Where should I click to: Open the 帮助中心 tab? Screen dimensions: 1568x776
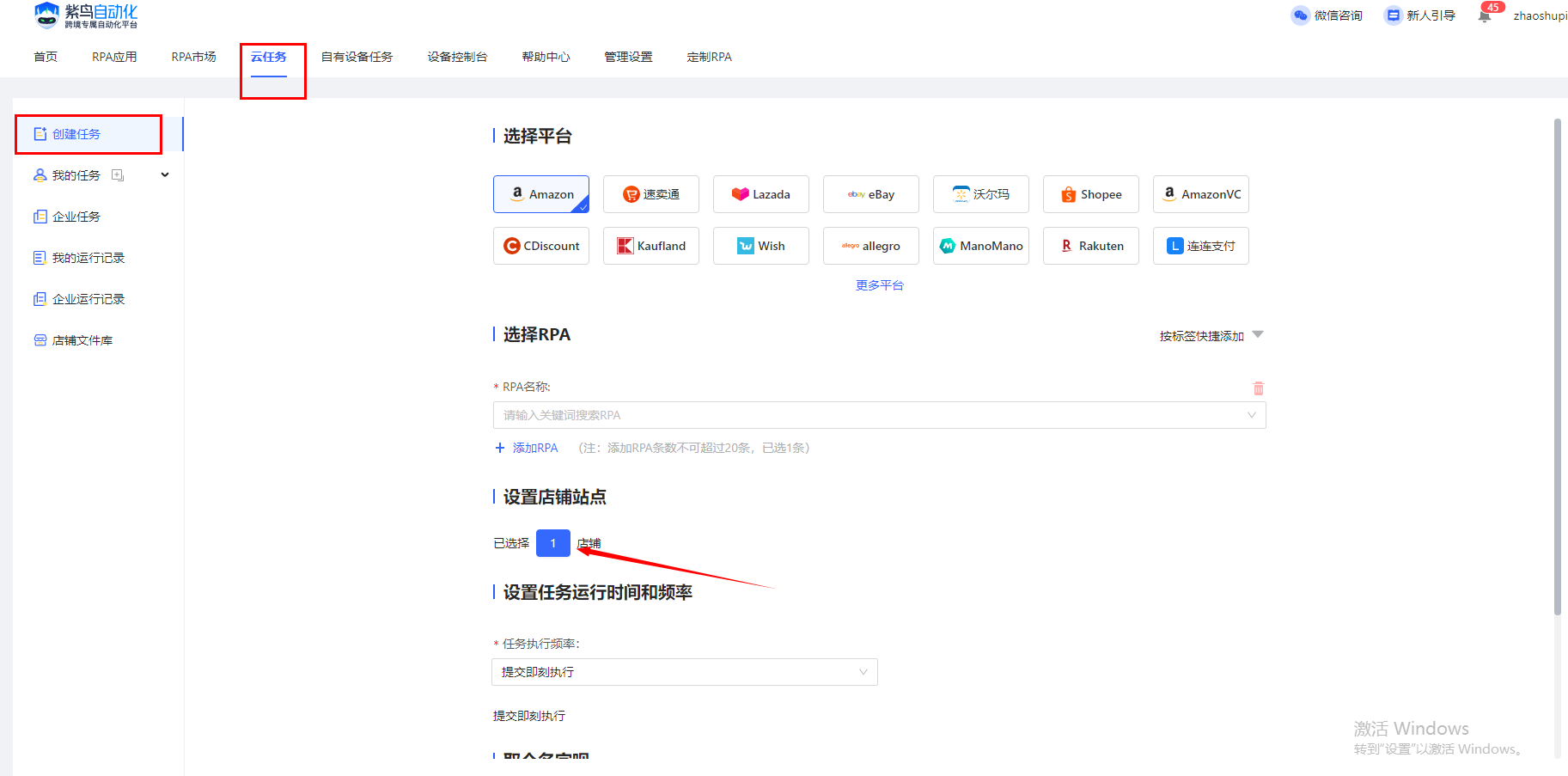[546, 57]
